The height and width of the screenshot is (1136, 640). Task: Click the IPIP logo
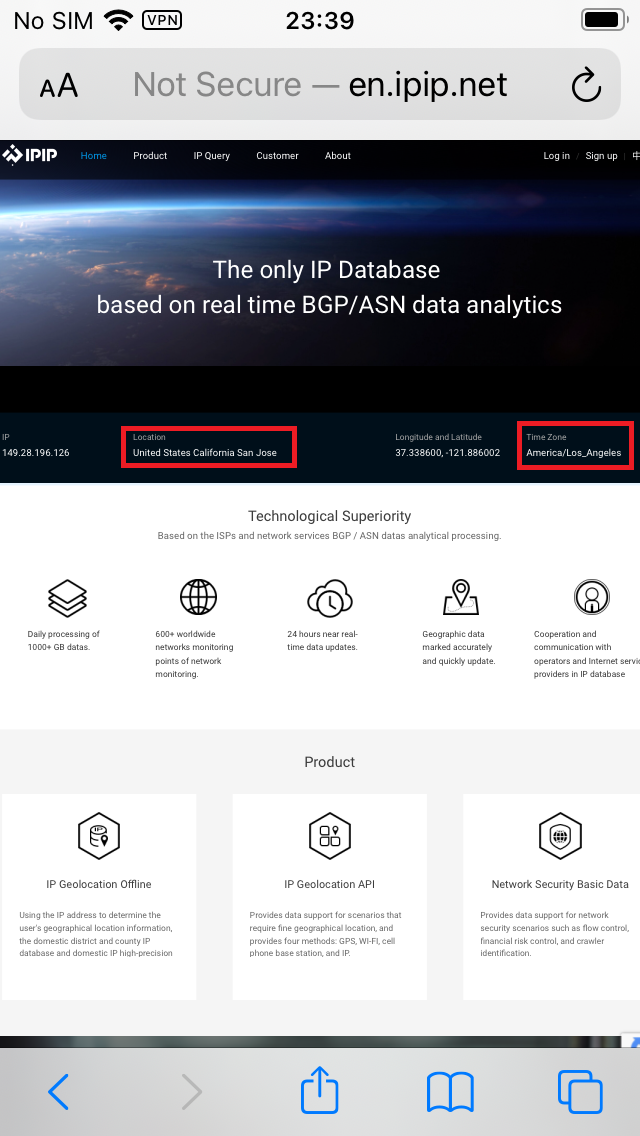click(30, 155)
